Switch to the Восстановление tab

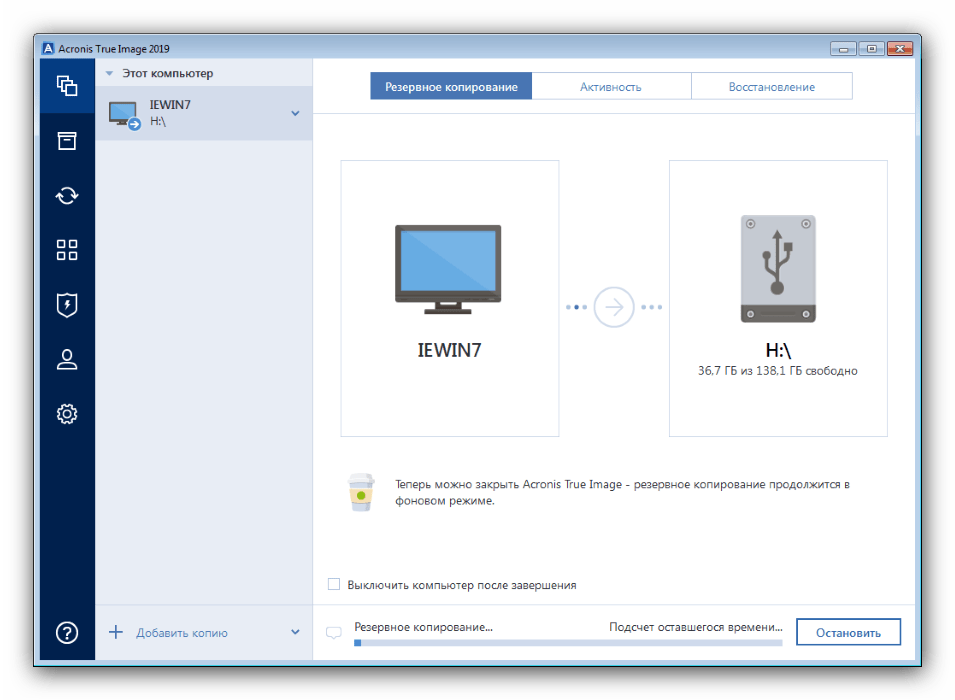click(771, 87)
